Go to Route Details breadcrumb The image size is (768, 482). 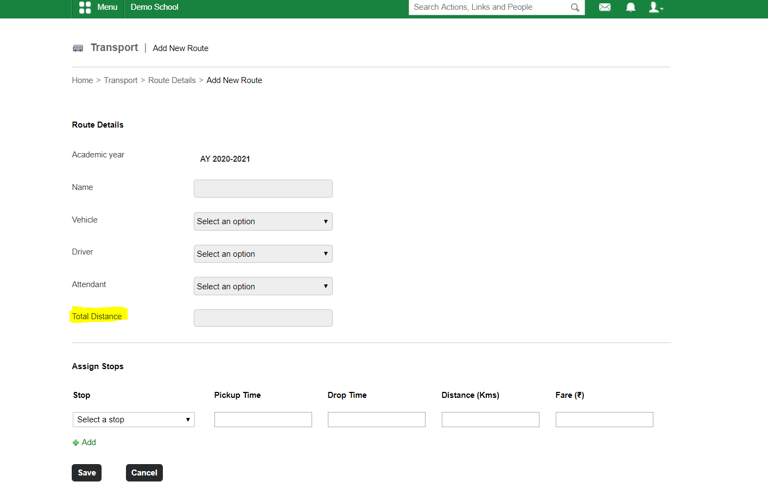pos(172,80)
